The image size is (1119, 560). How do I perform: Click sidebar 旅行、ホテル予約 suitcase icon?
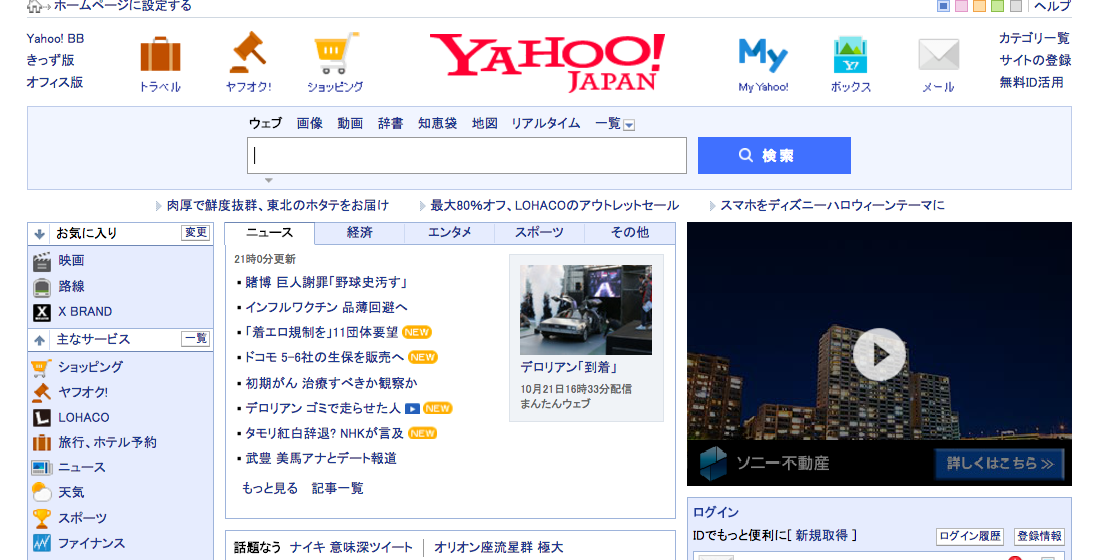42,442
